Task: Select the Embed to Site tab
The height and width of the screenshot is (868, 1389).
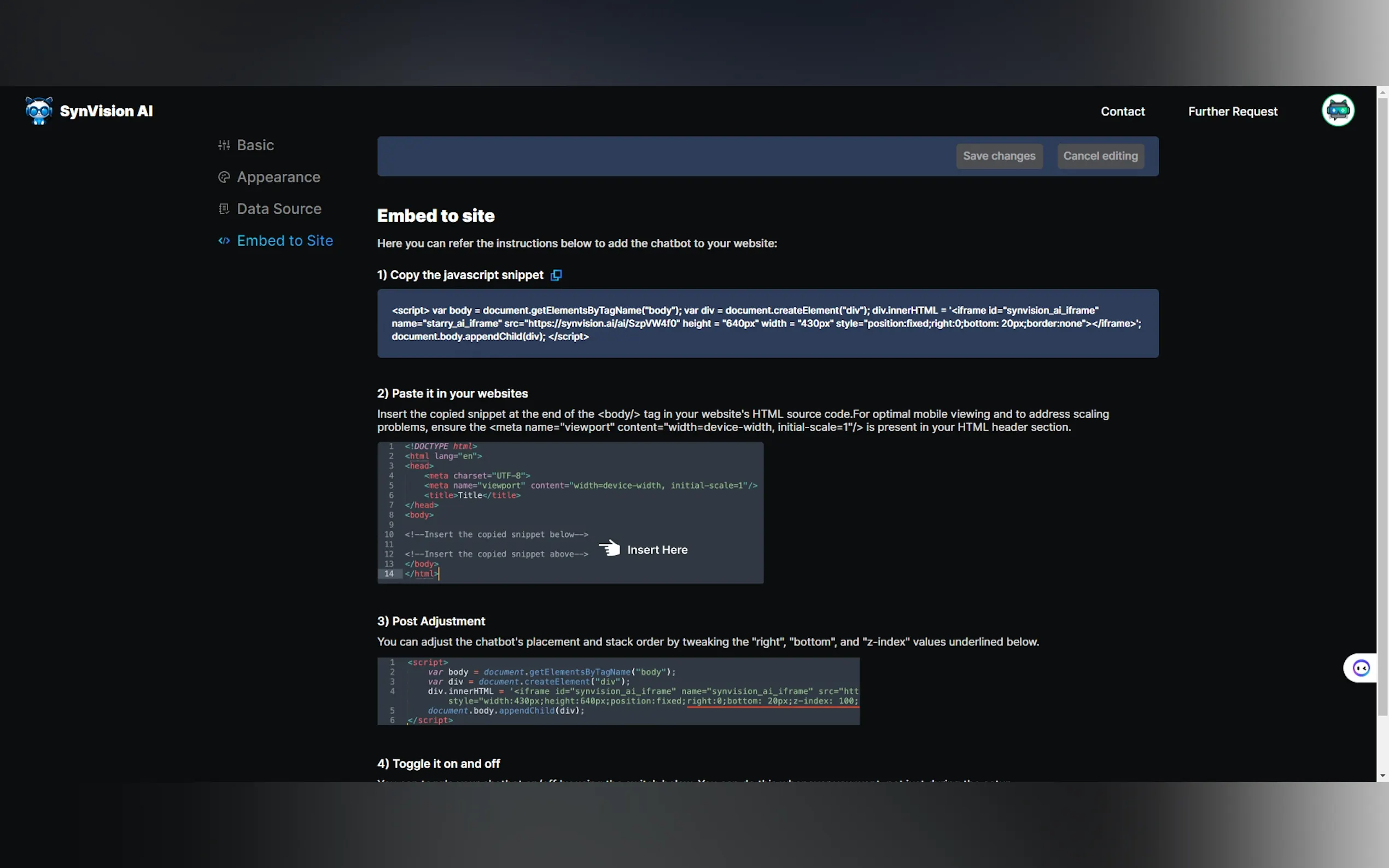Action: click(x=276, y=241)
